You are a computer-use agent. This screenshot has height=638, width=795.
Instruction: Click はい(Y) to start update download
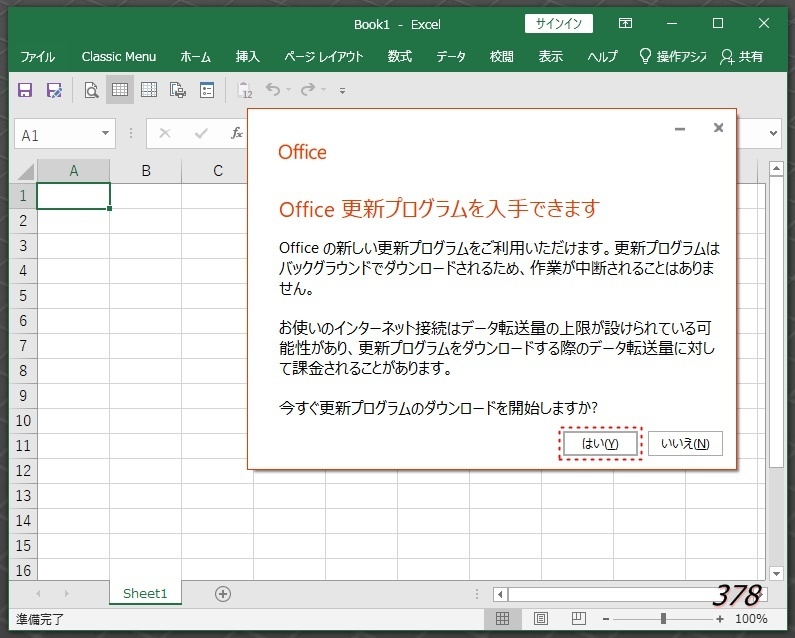pos(600,444)
